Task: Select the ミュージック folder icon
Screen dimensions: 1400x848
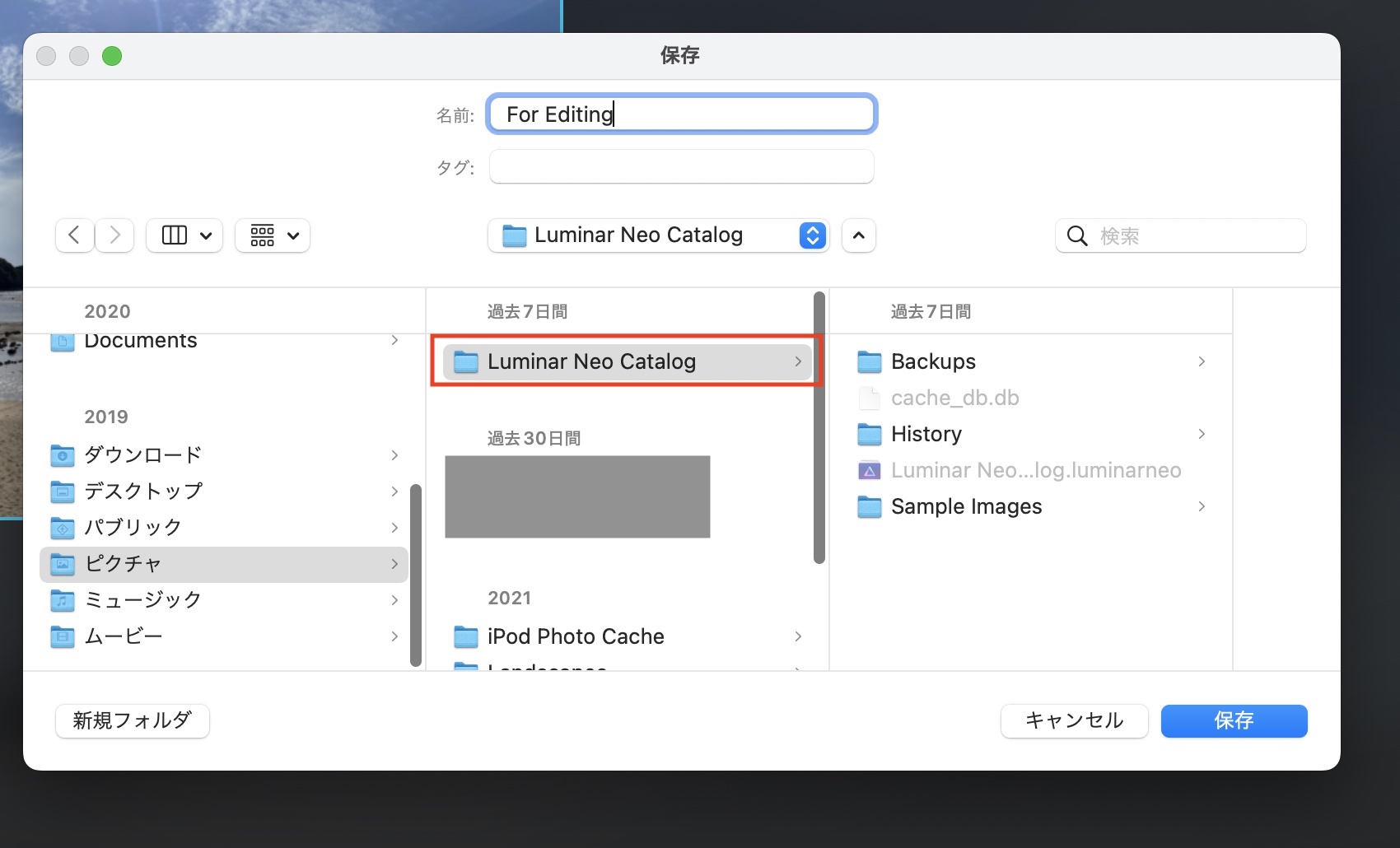Action: pyautogui.click(x=63, y=600)
